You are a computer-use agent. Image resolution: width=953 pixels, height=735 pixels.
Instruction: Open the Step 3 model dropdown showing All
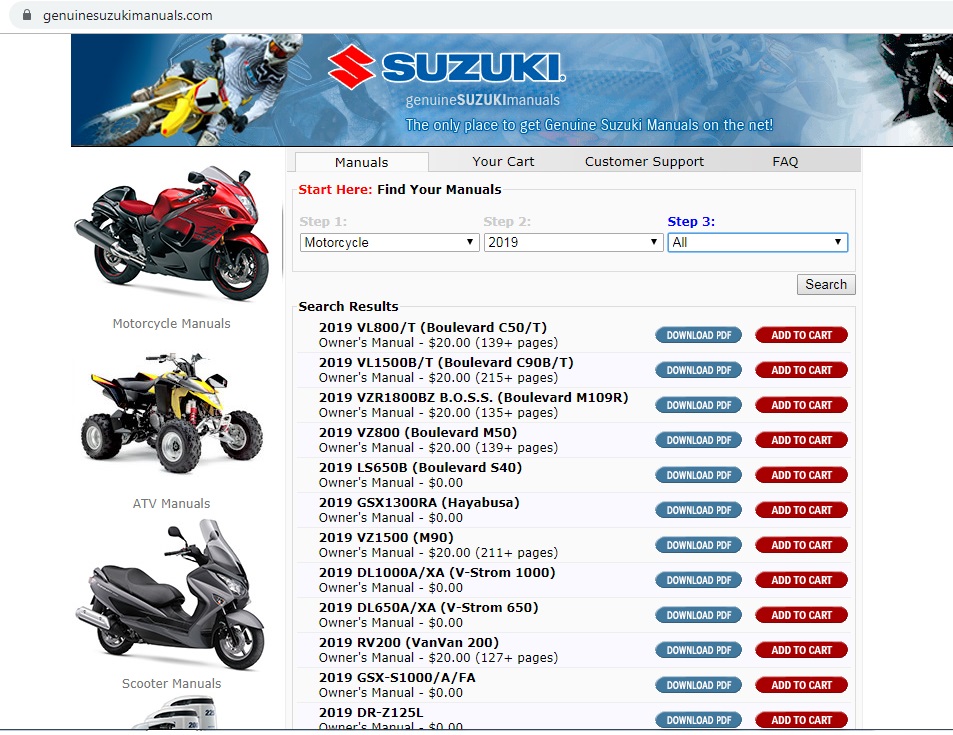click(x=757, y=243)
